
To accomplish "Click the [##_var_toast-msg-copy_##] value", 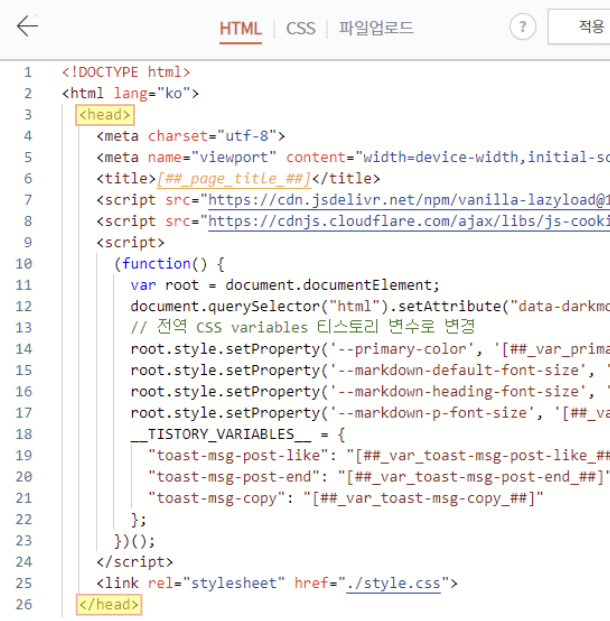I will click(423, 499).
